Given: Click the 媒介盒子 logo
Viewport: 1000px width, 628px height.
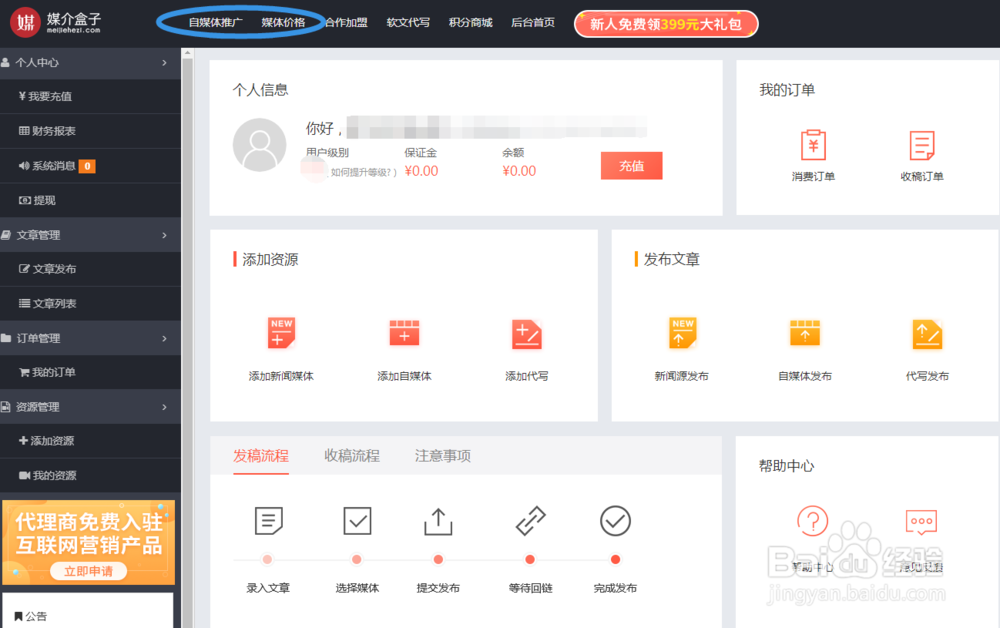Looking at the screenshot, I should (55, 23).
